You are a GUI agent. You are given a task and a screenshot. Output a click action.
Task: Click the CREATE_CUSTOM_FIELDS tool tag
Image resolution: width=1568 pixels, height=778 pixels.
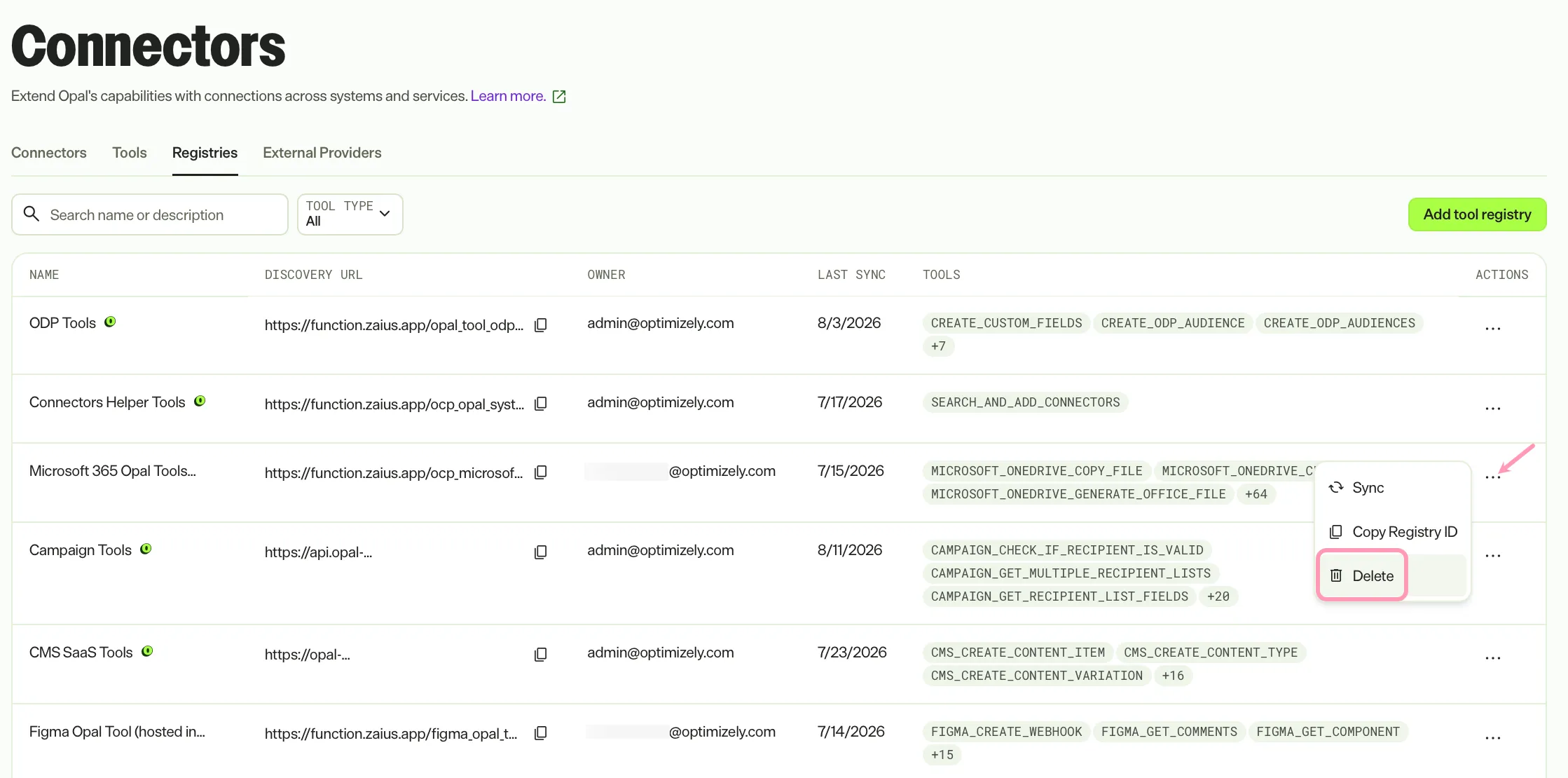[x=1006, y=323]
